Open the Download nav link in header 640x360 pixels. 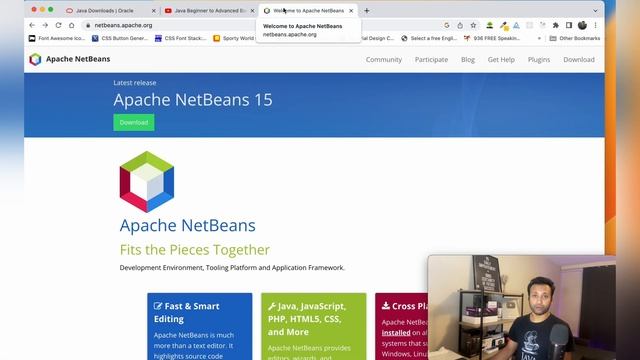tap(579, 60)
